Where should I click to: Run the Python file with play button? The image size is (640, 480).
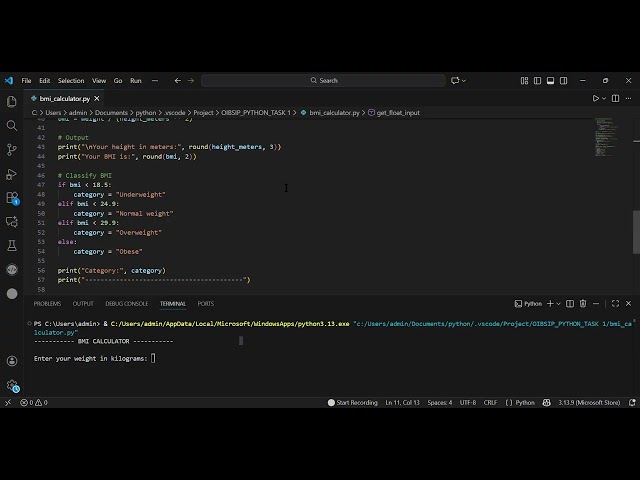[x=596, y=98]
